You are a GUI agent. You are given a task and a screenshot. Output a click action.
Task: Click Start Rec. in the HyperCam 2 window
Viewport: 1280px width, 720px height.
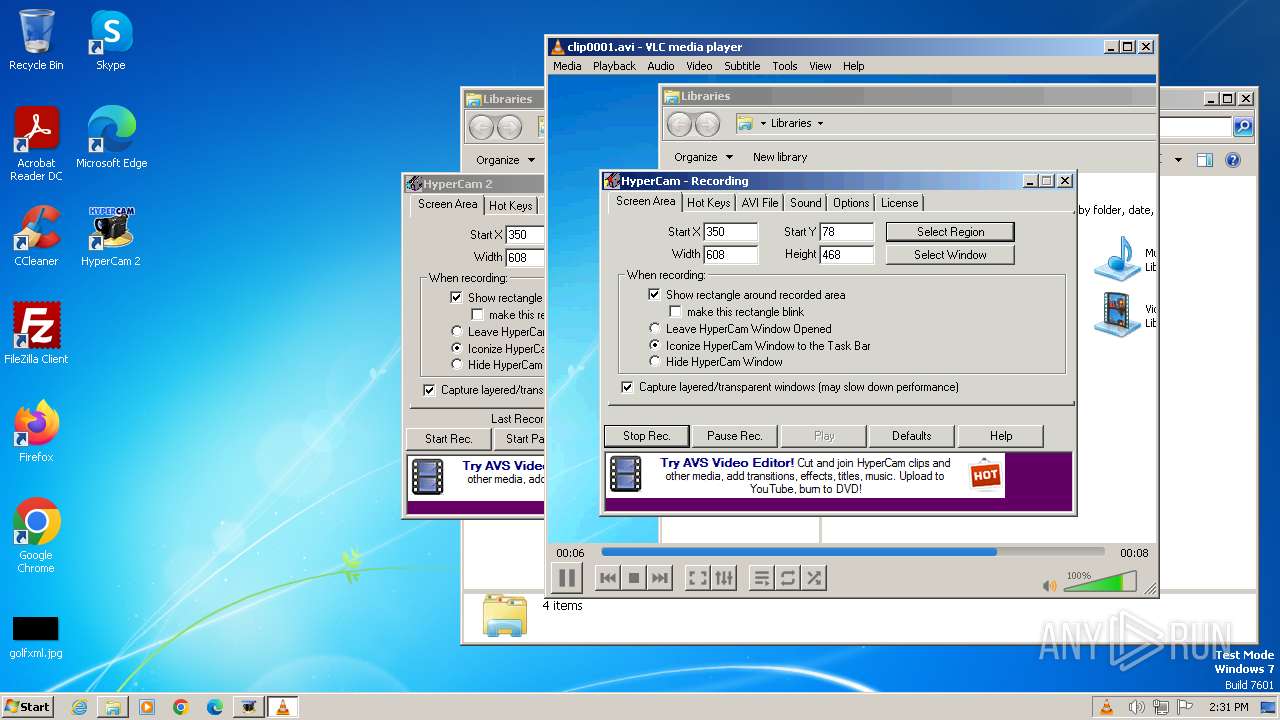pyautogui.click(x=448, y=438)
